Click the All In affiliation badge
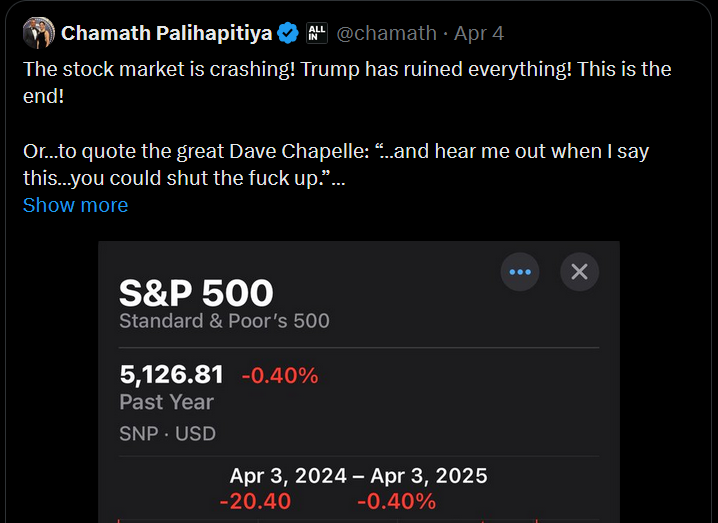718x523 pixels. coord(316,33)
